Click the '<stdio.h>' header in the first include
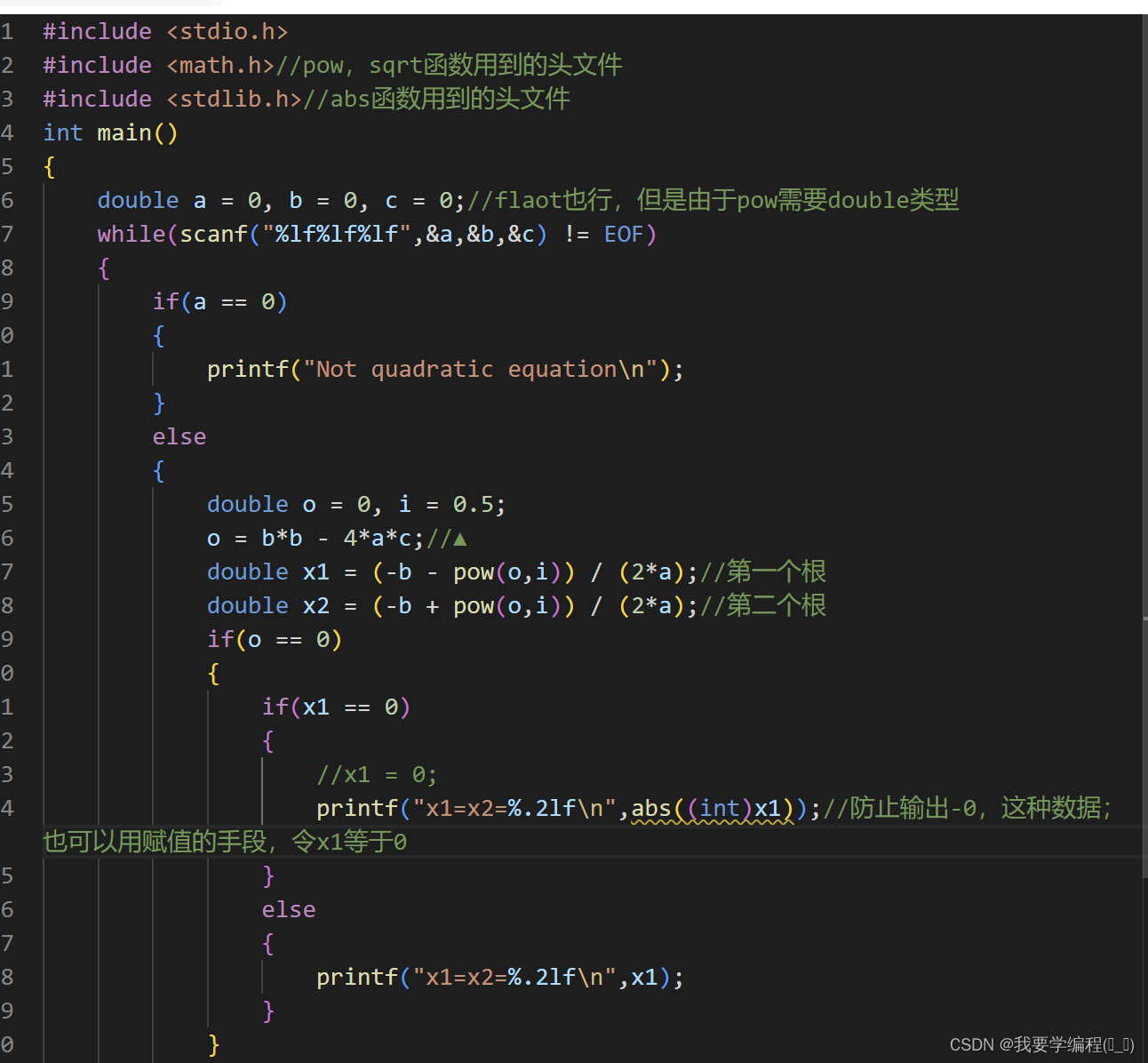 [x=227, y=32]
